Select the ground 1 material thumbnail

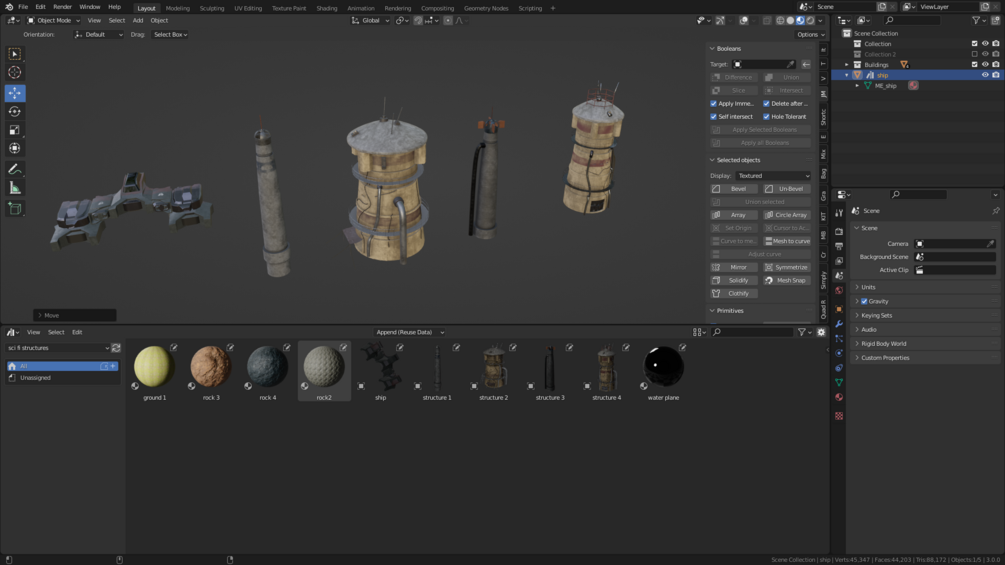pyautogui.click(x=154, y=367)
